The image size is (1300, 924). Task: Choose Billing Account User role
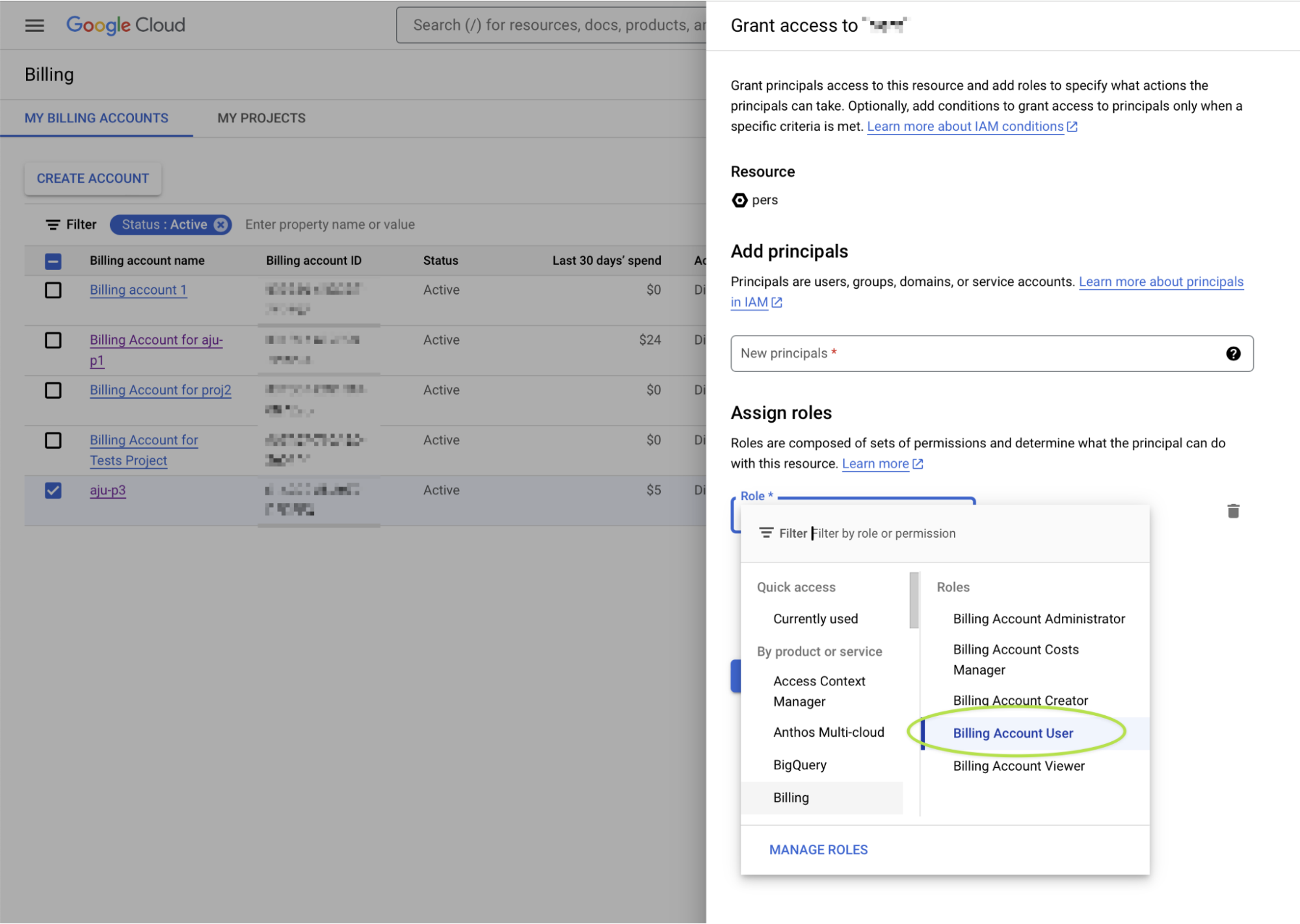tap(1035, 733)
